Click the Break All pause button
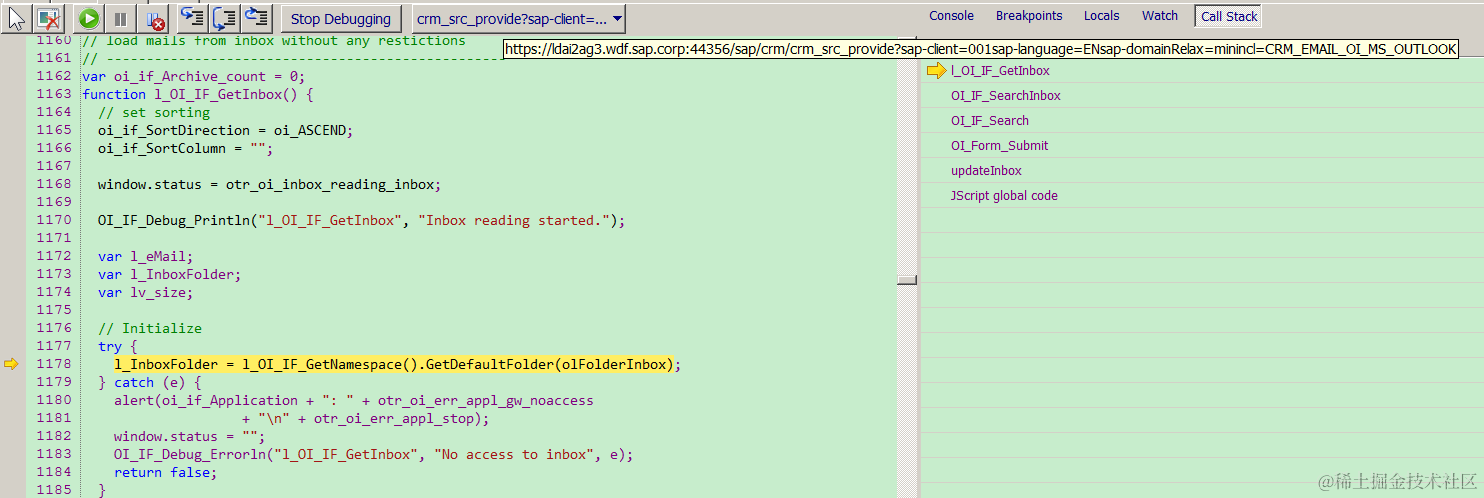The height and width of the screenshot is (498, 1484). (120, 18)
